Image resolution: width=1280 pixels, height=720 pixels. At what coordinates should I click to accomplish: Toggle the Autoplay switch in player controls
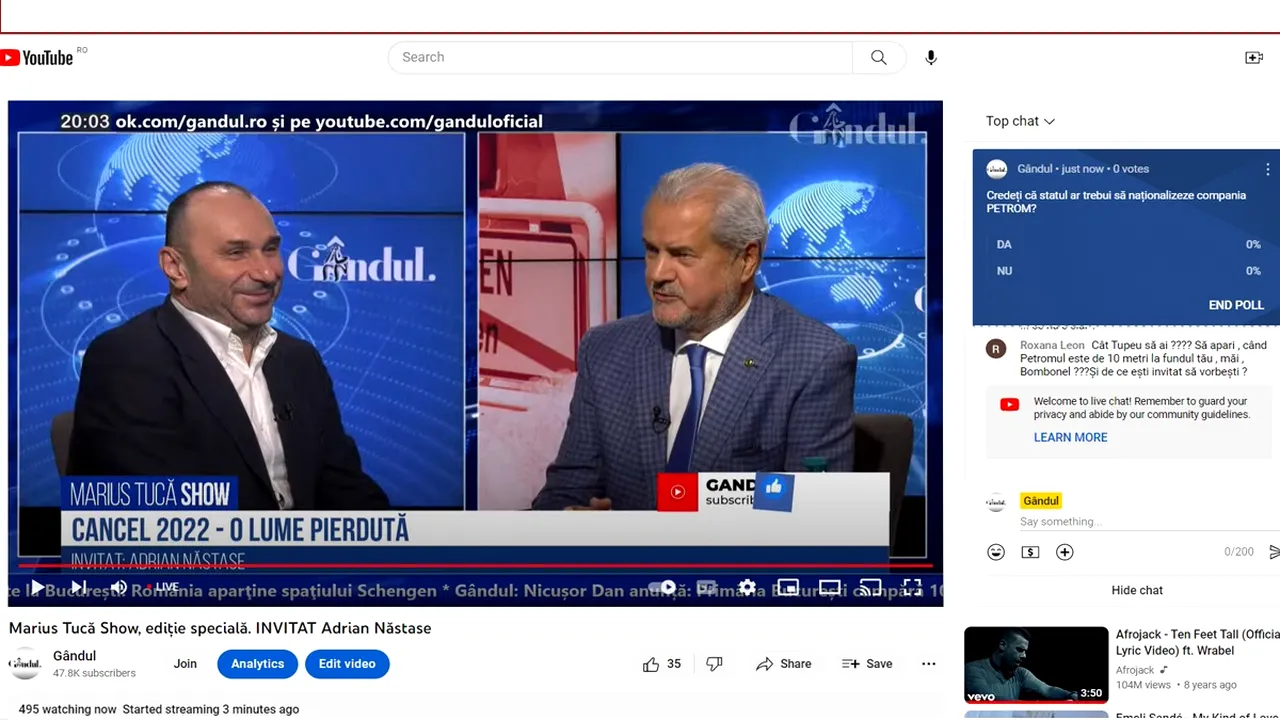[x=665, y=587]
